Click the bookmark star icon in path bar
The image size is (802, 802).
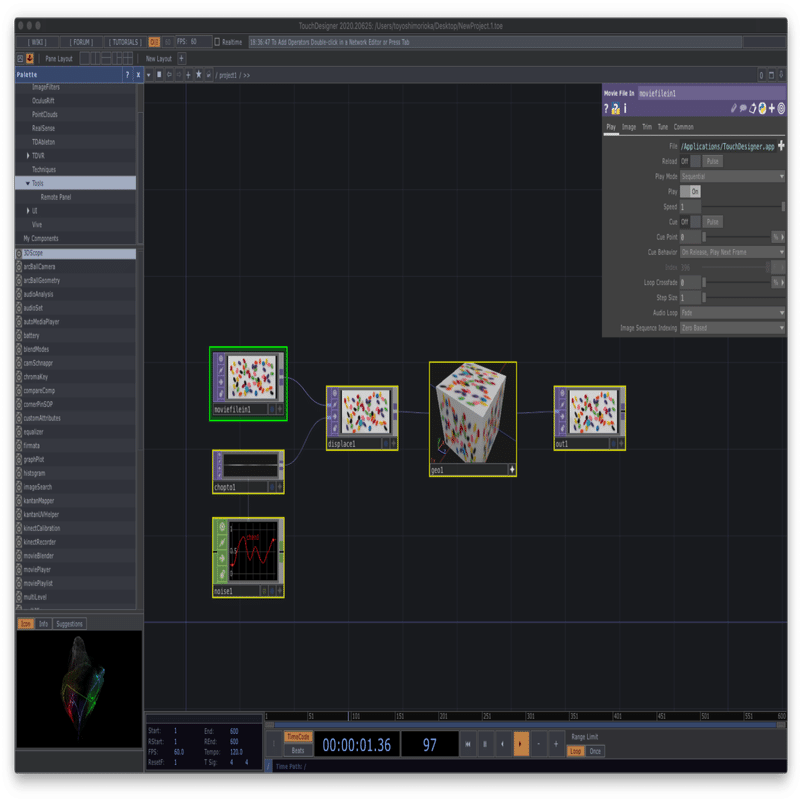click(198, 75)
